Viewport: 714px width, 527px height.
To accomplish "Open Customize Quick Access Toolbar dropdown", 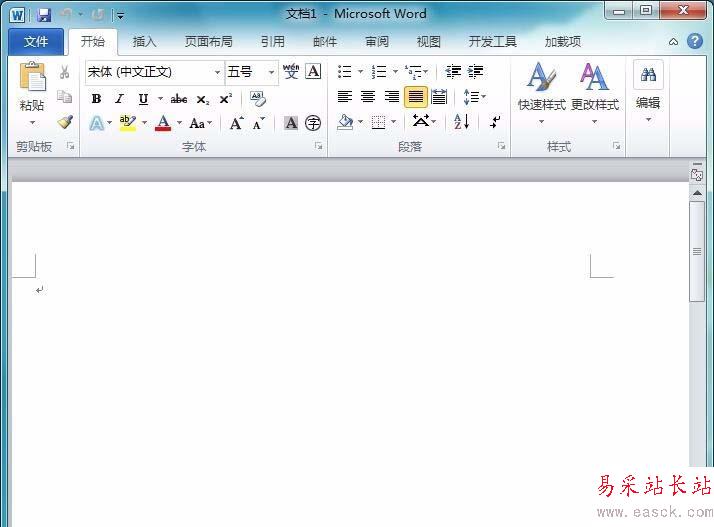I will 120,15.
